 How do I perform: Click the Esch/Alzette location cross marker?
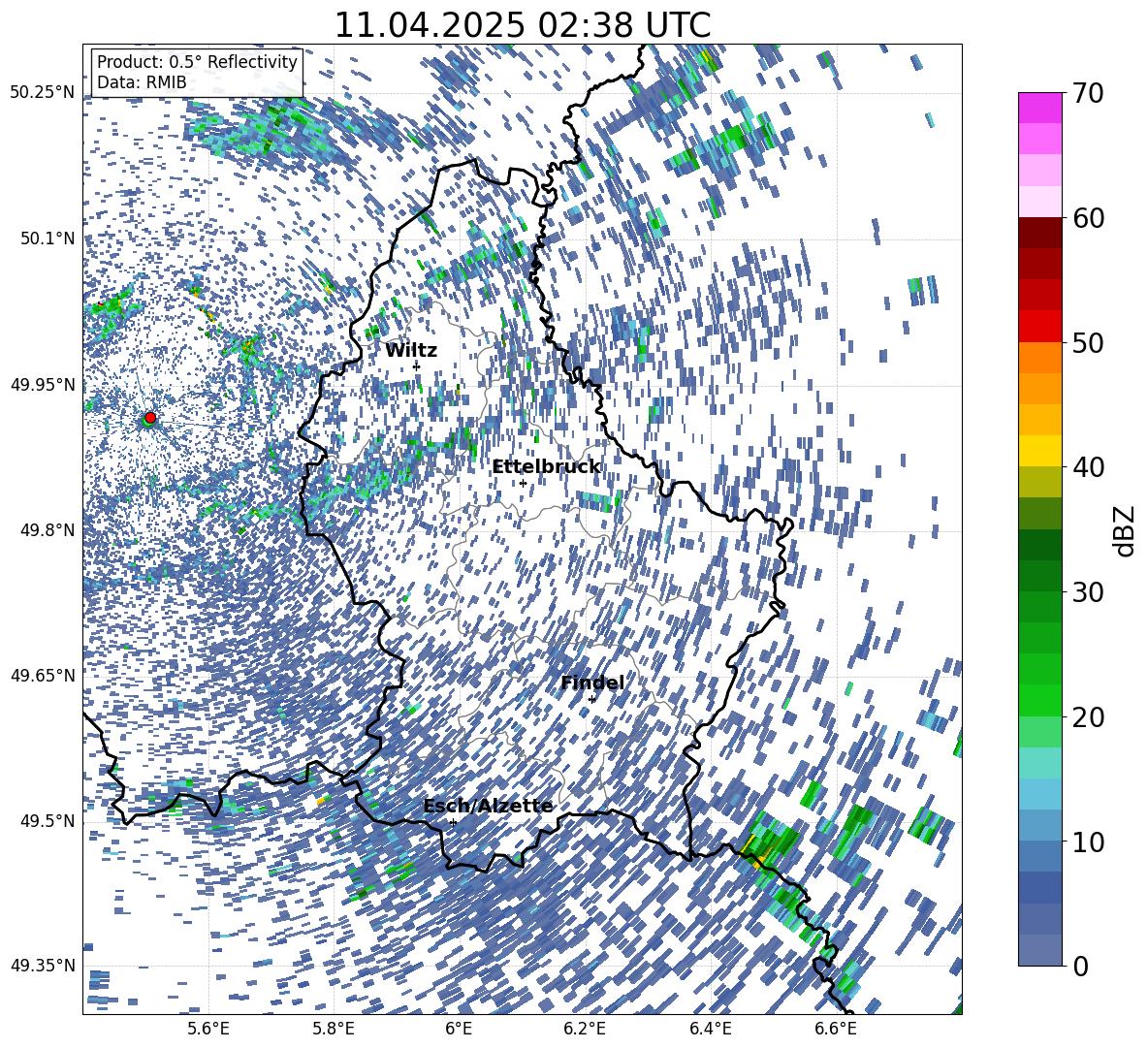pos(453,822)
